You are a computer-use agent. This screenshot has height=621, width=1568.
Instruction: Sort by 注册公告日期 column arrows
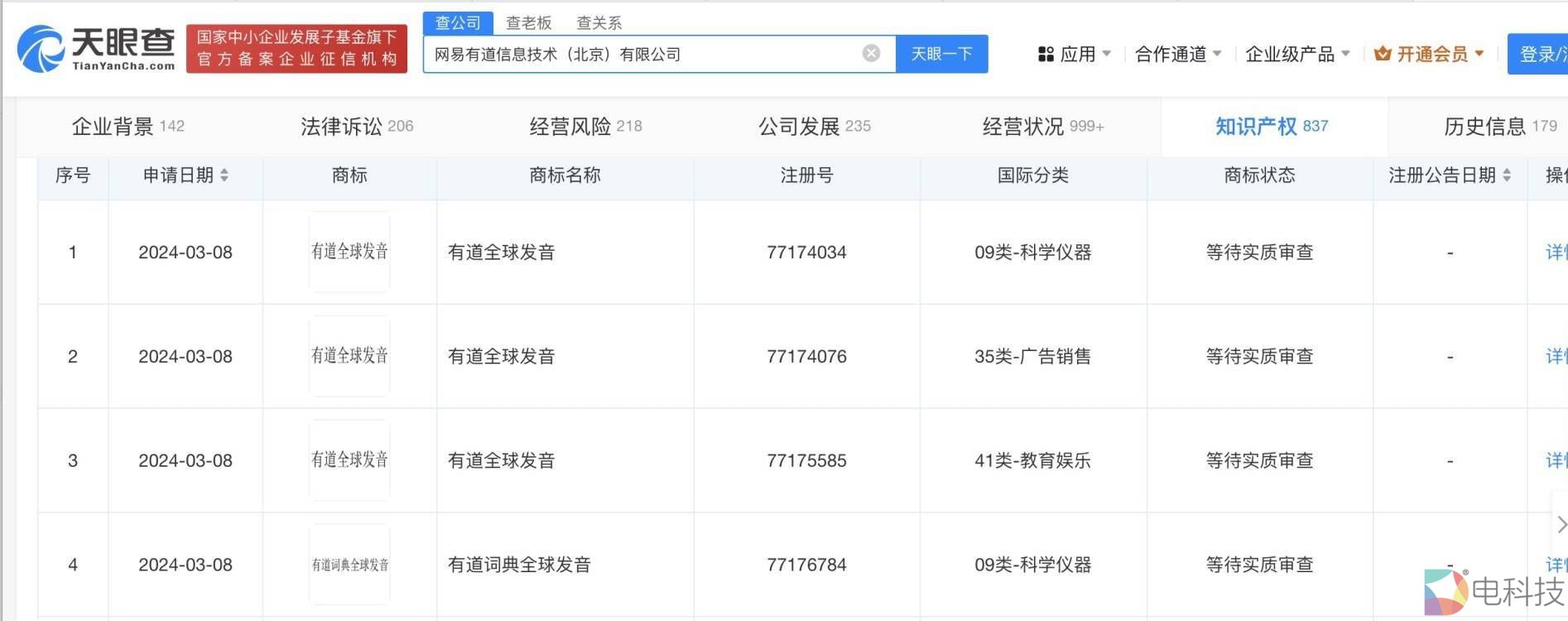pyautogui.click(x=1507, y=176)
